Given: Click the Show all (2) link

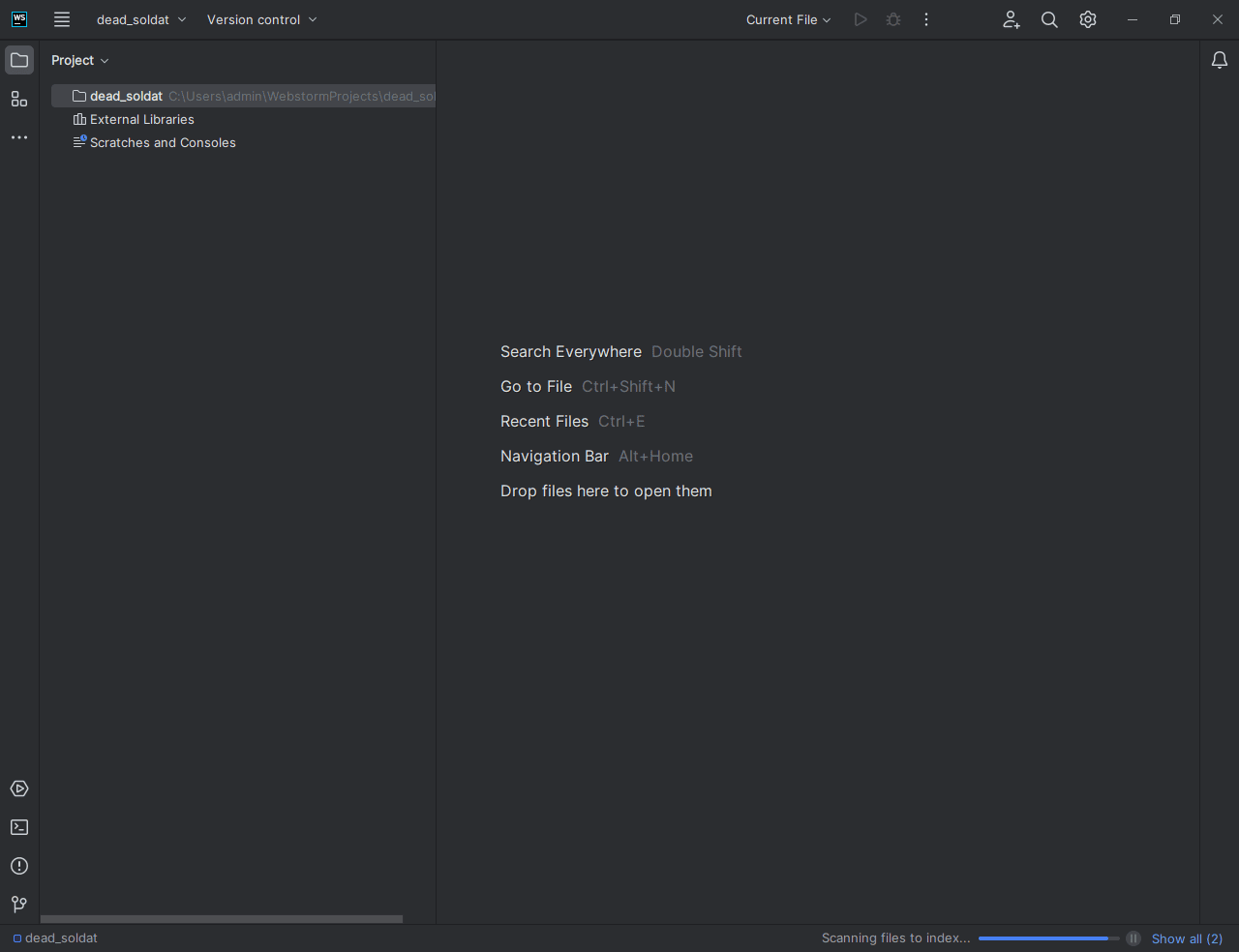Looking at the screenshot, I should (x=1187, y=938).
